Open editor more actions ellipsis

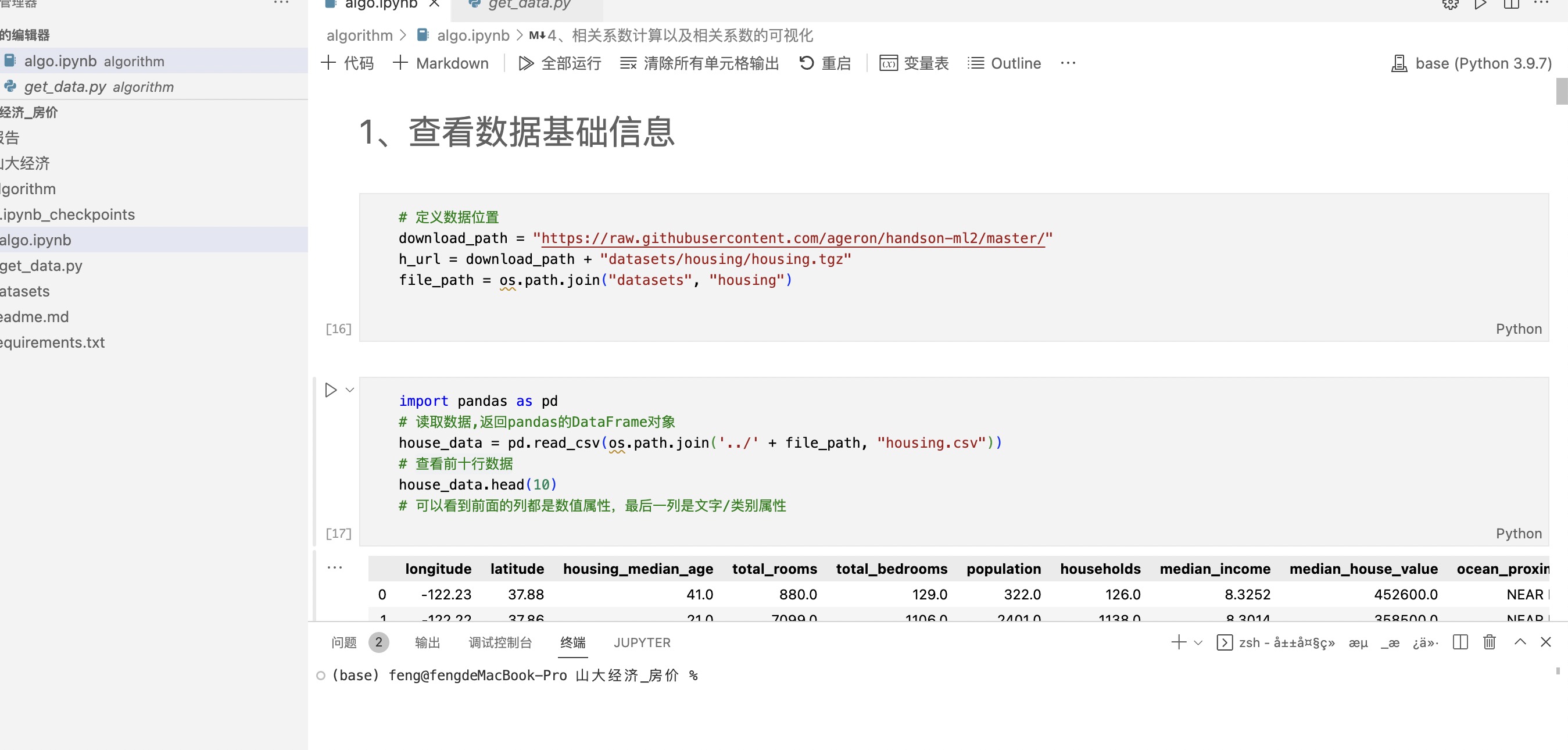tap(1542, 3)
